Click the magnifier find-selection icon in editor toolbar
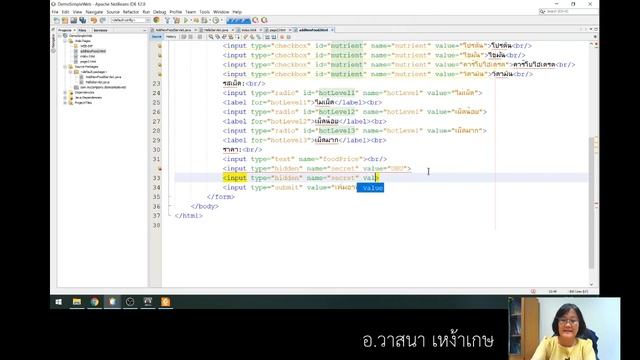 [x=211, y=37]
